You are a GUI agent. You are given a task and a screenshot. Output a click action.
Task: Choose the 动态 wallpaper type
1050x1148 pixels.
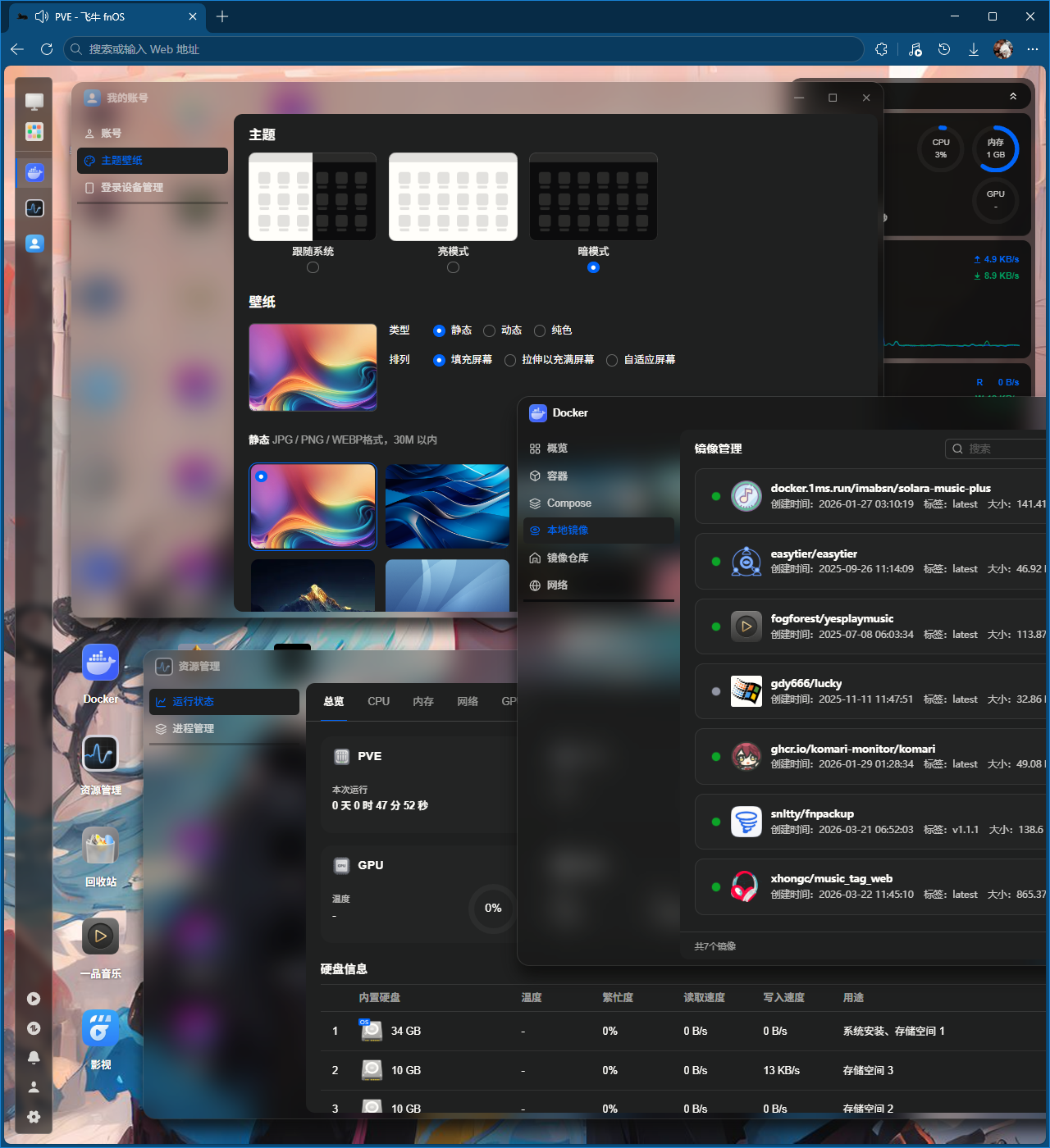490,330
